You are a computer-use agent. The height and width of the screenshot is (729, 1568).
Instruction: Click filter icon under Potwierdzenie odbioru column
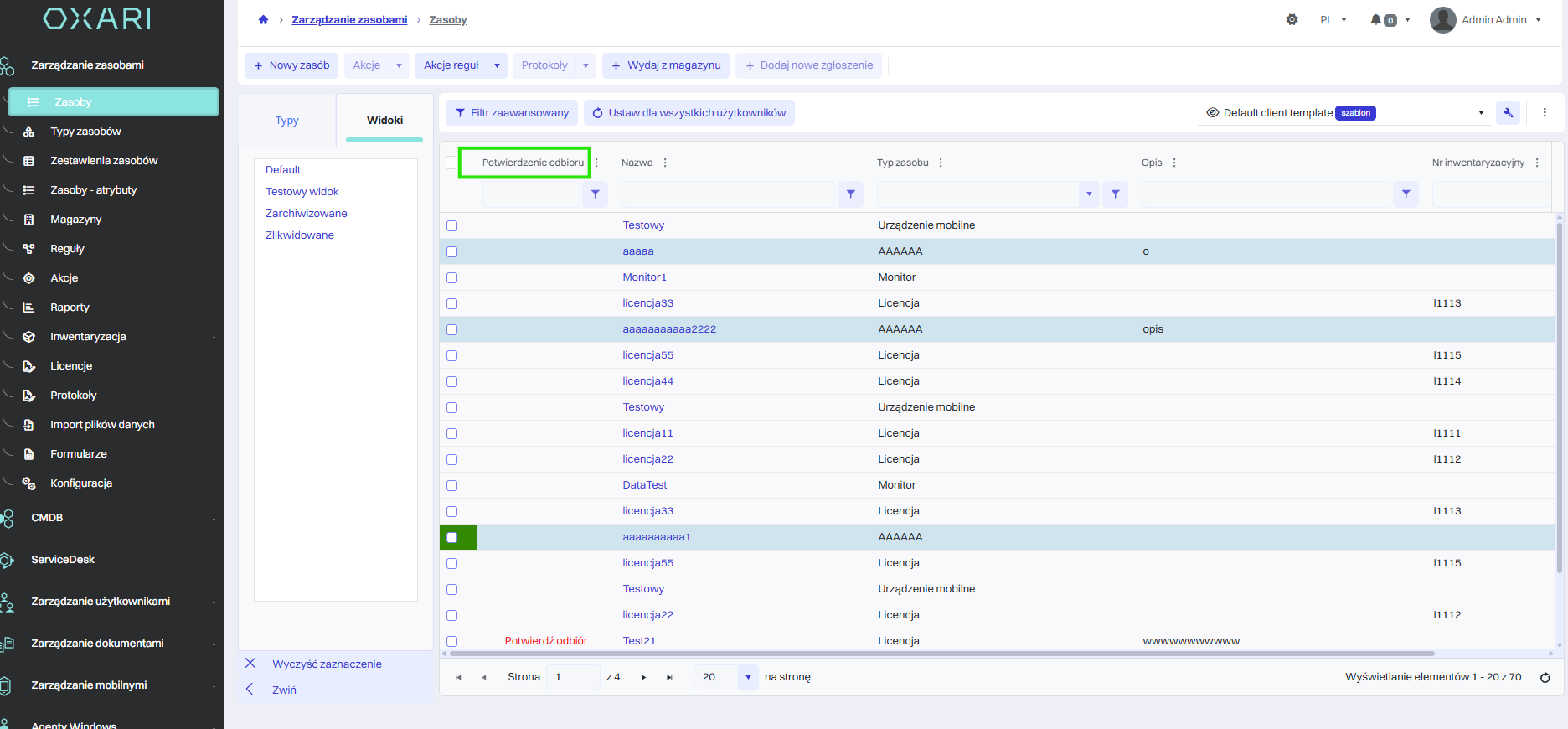(595, 194)
